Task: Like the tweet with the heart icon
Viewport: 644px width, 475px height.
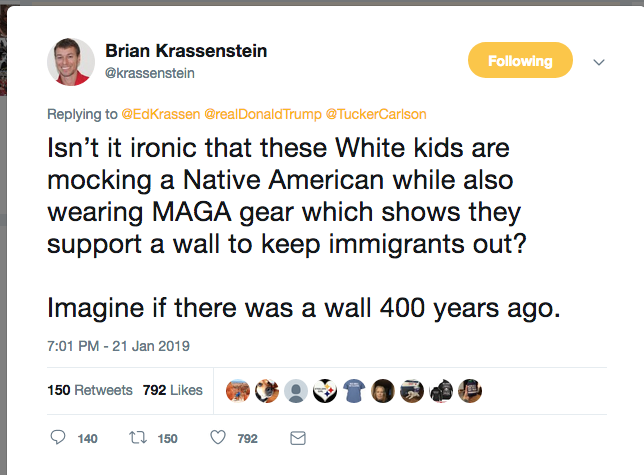Action: point(217,438)
